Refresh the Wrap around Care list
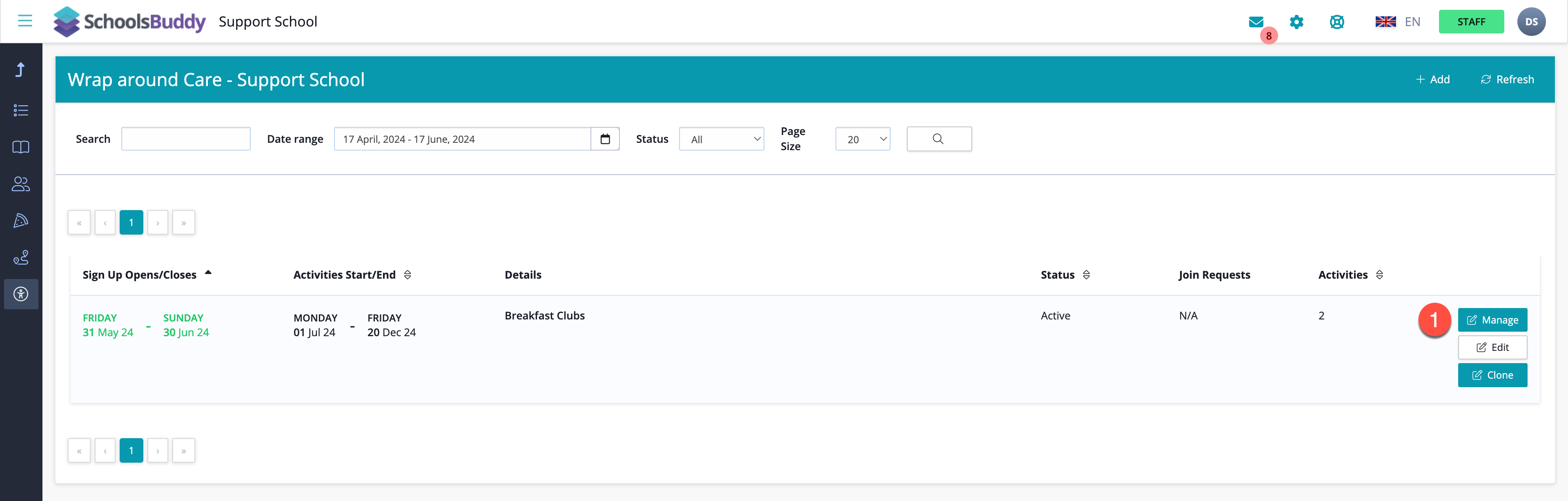 tap(1507, 80)
